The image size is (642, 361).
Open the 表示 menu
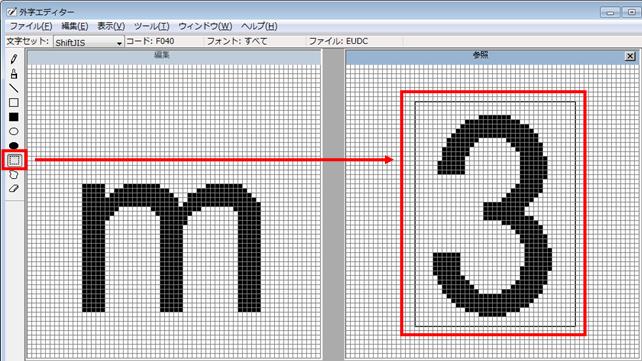pos(111,26)
